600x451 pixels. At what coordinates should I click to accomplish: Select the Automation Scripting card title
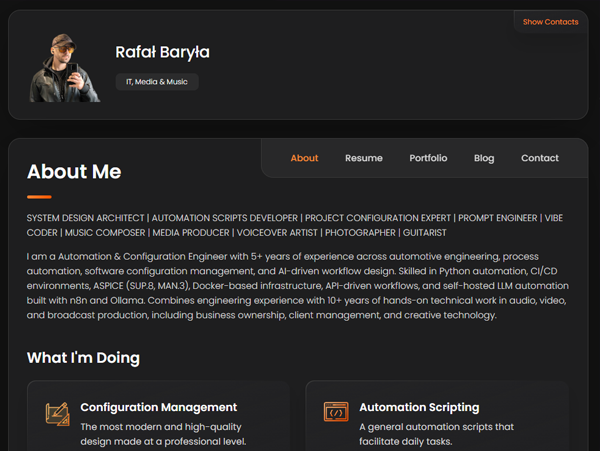[419, 407]
